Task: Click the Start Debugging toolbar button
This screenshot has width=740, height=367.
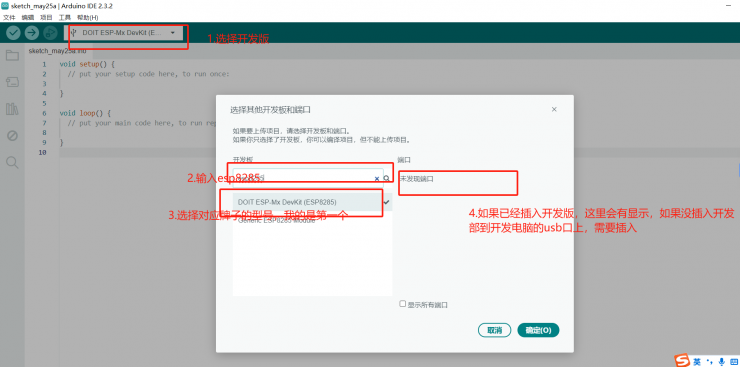Action: coord(50,33)
